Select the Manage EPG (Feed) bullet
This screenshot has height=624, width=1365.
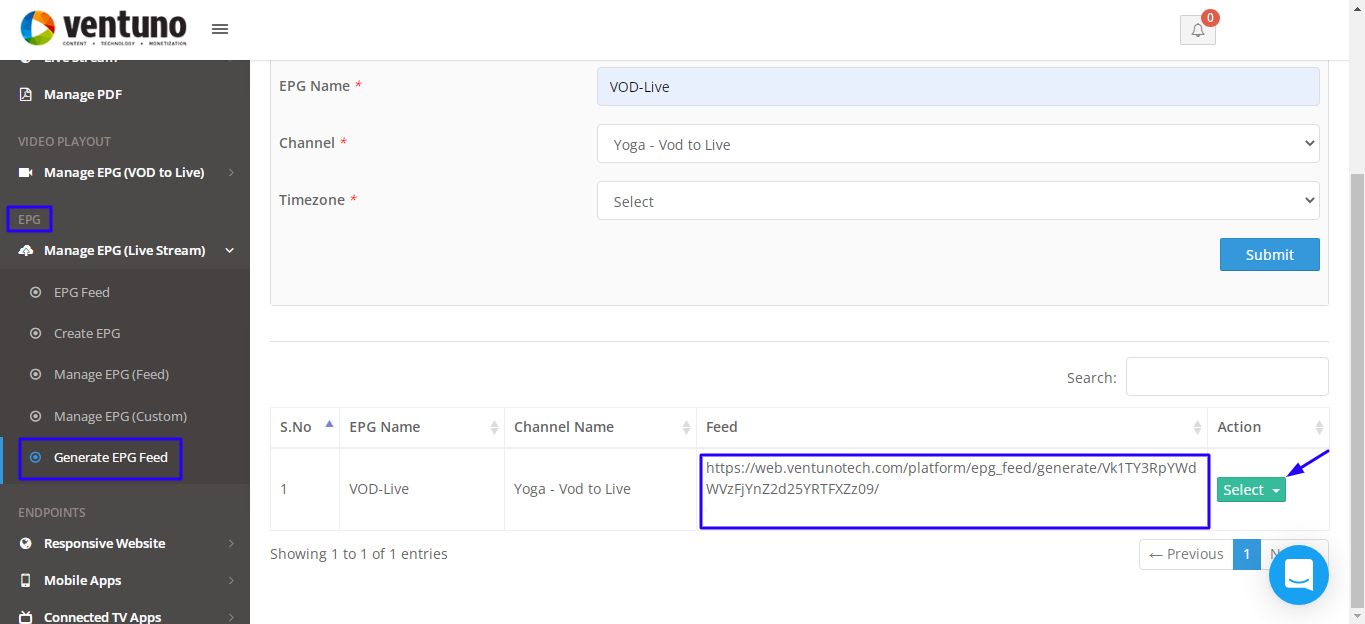(x=36, y=375)
